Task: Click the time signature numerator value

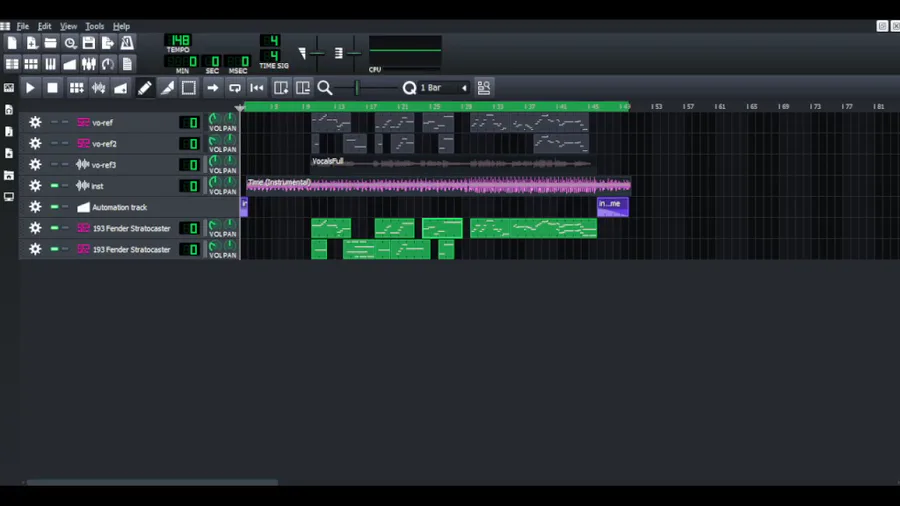Action: coord(270,40)
